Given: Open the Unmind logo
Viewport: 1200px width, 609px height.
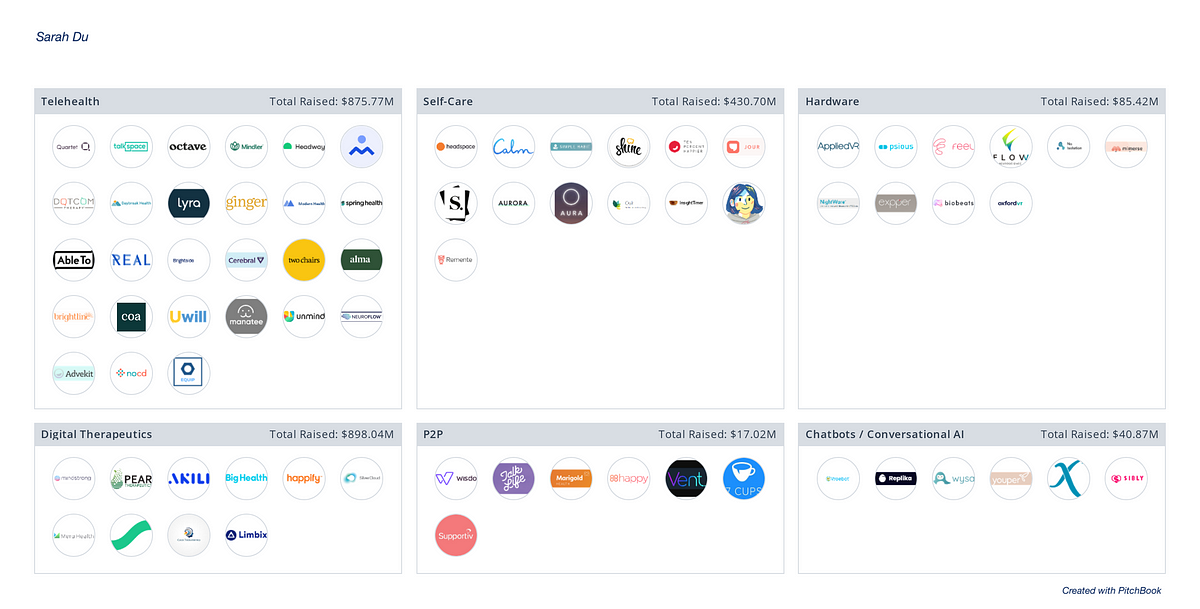Looking at the screenshot, I should [304, 317].
